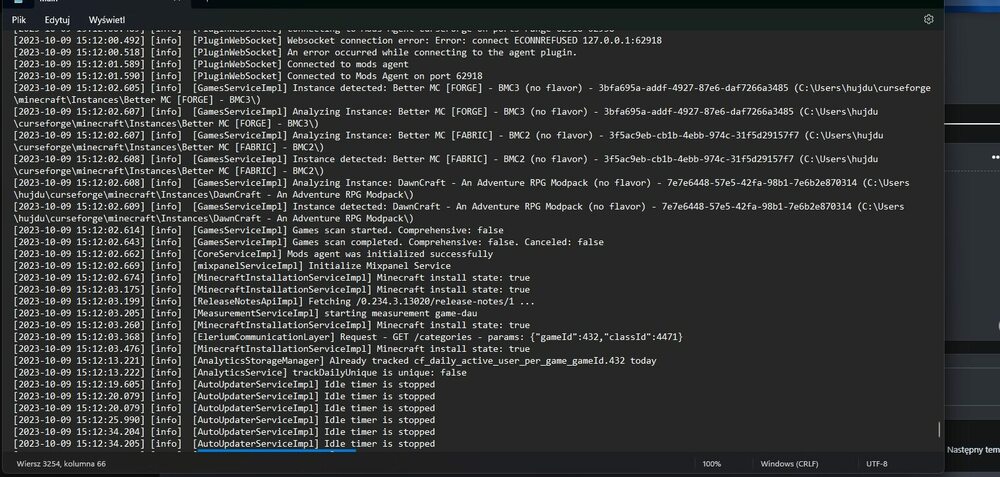
Task: Click the 15:12:02.674 Minecraft install state line
Action: coord(272,277)
